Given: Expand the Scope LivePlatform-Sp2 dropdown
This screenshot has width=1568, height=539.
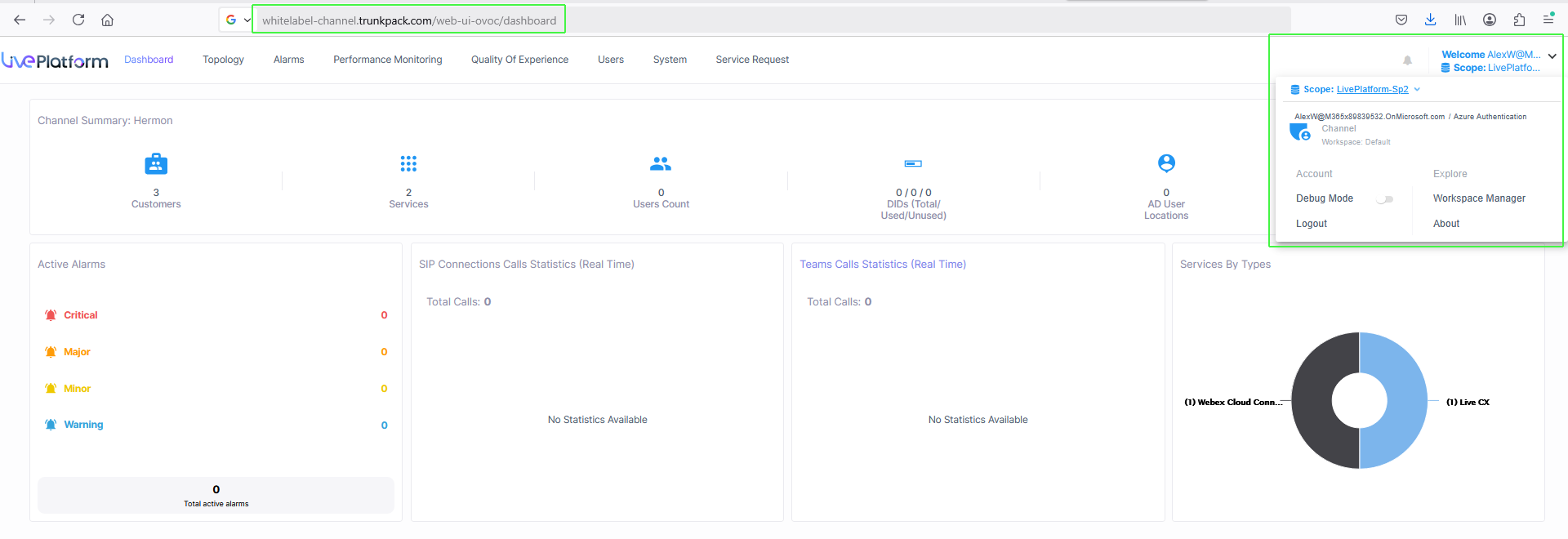Looking at the screenshot, I should tap(1417, 90).
